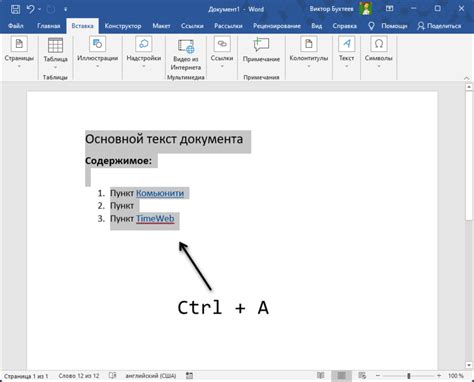
Task: Open the Ссылки ribbon tab
Action: point(192,26)
